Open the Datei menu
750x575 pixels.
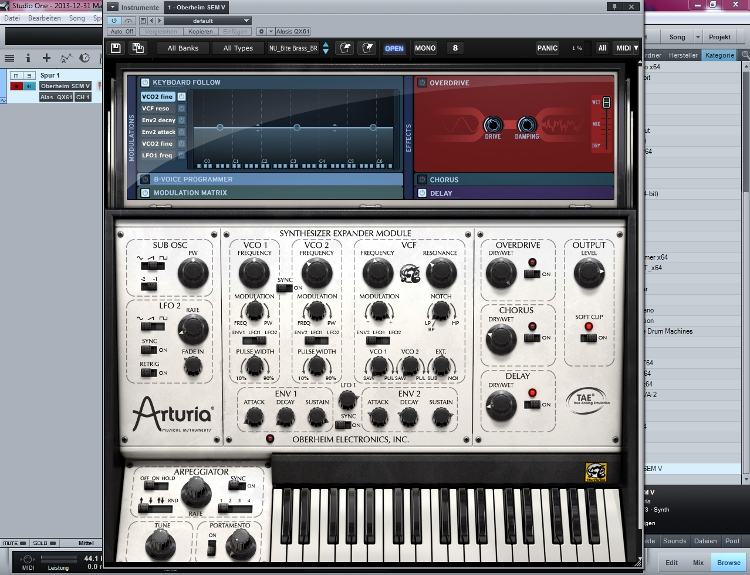point(12,18)
